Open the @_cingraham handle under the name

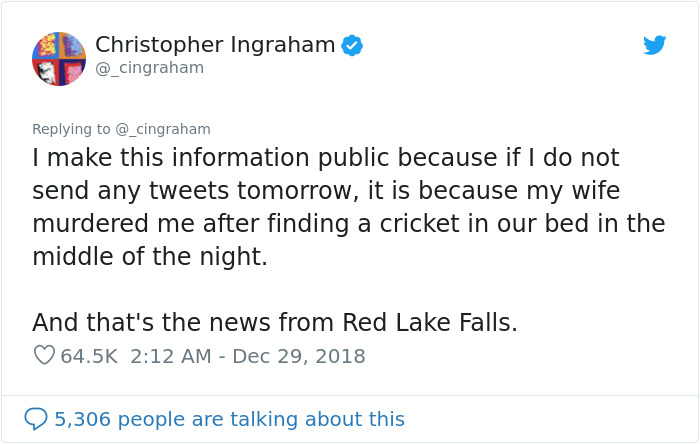pyautogui.click(x=149, y=68)
